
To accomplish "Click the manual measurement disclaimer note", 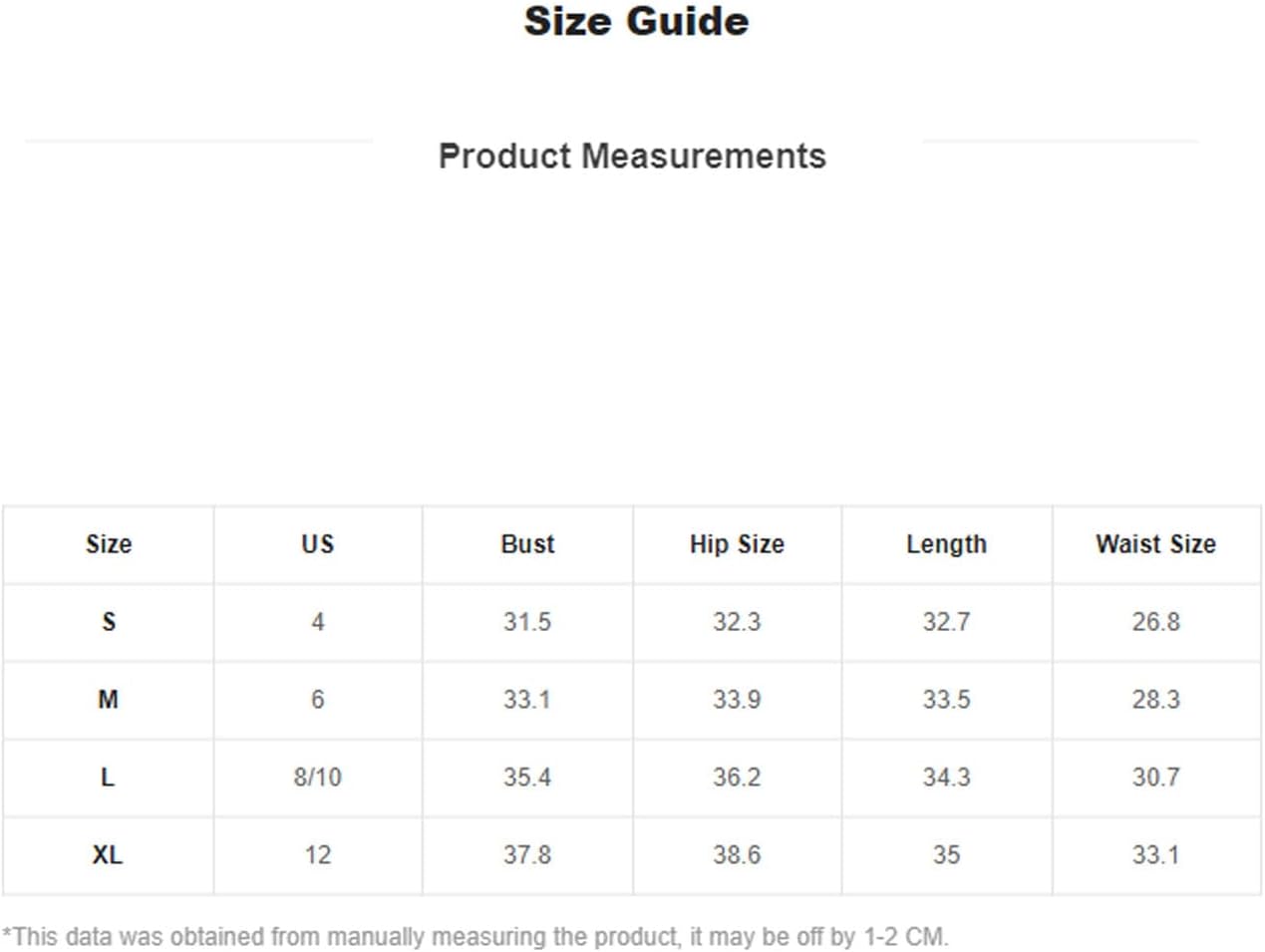I will click(475, 937).
